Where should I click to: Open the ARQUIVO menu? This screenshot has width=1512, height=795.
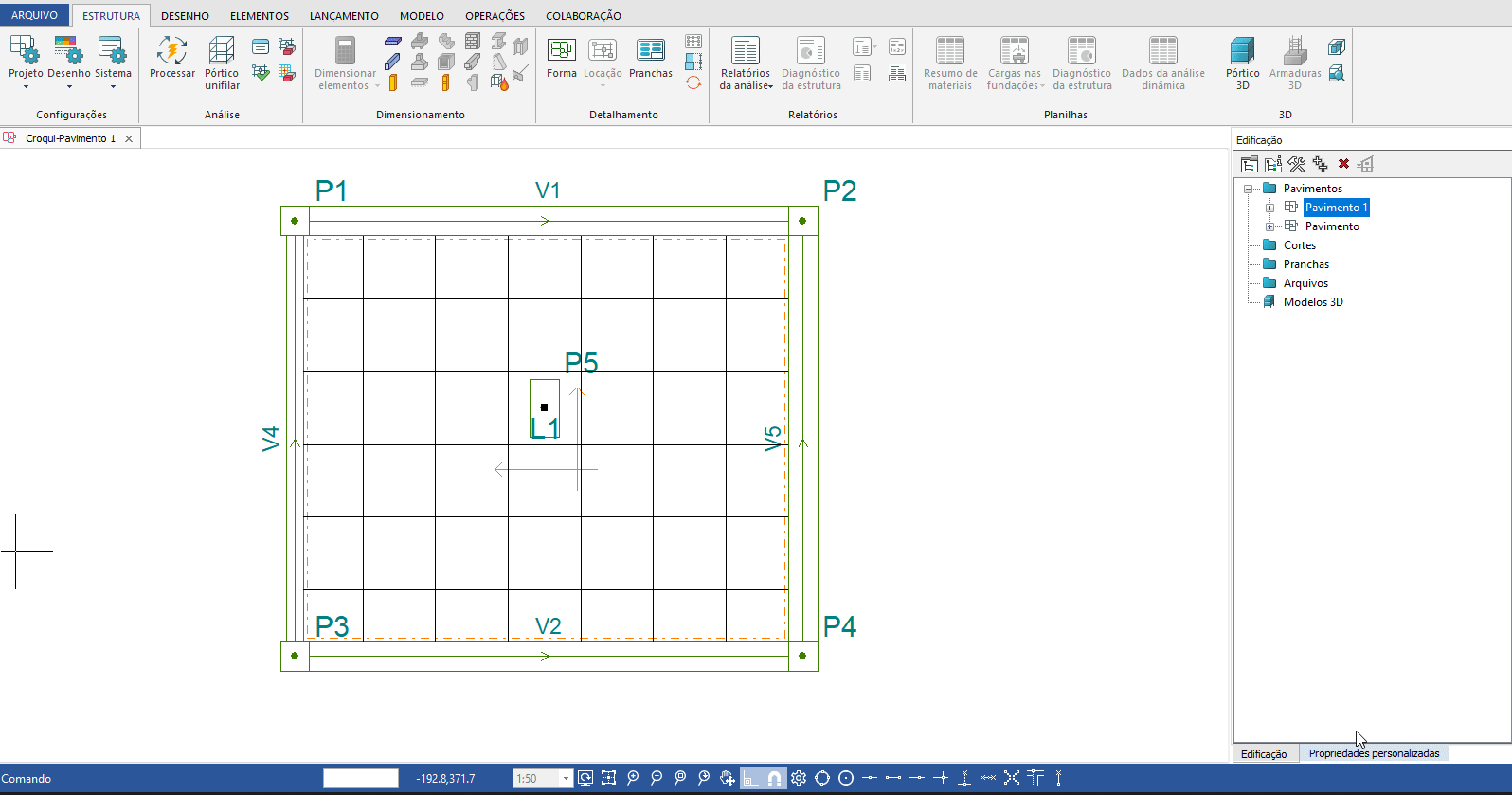(x=34, y=15)
